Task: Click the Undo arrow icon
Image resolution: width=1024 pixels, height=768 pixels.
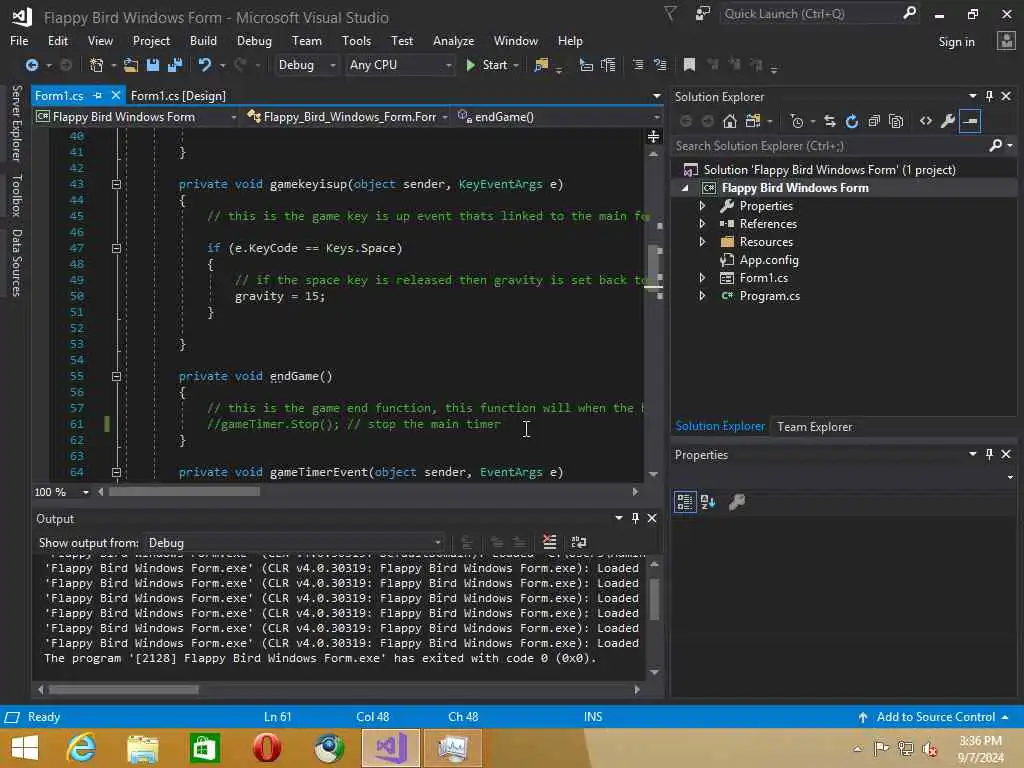Action: (x=205, y=65)
